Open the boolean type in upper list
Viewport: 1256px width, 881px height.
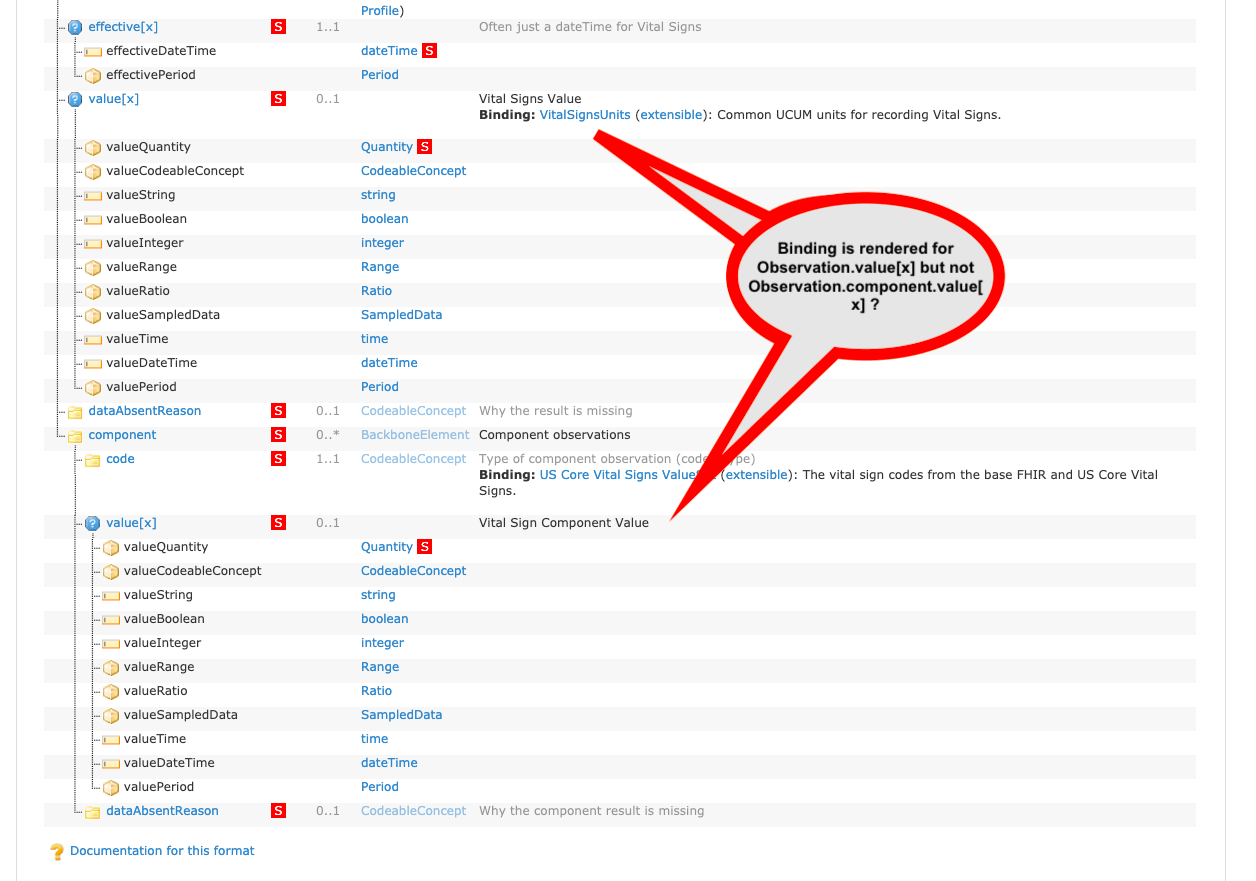(x=385, y=219)
